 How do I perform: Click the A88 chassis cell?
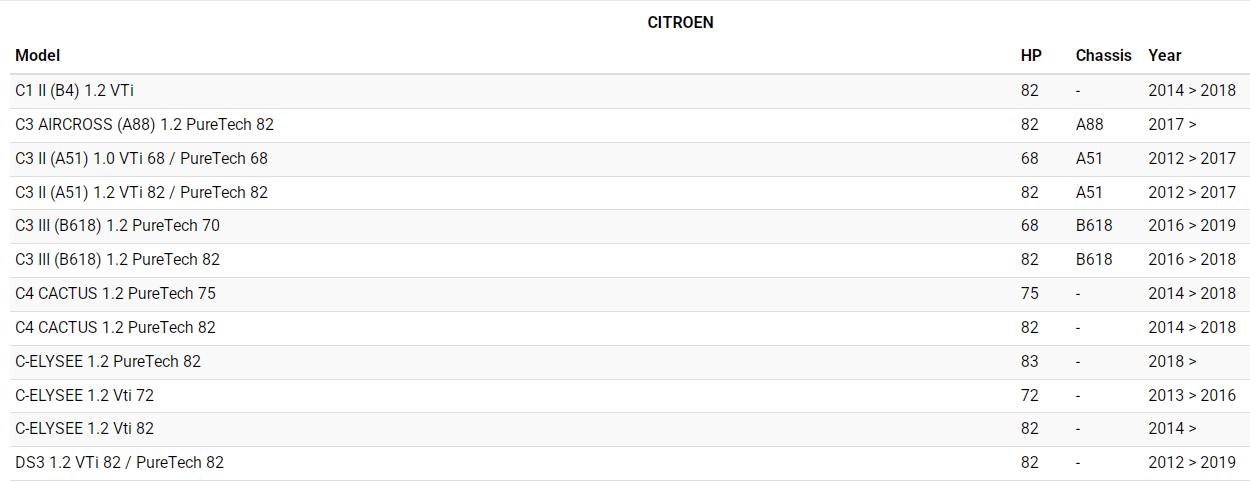pos(1089,125)
